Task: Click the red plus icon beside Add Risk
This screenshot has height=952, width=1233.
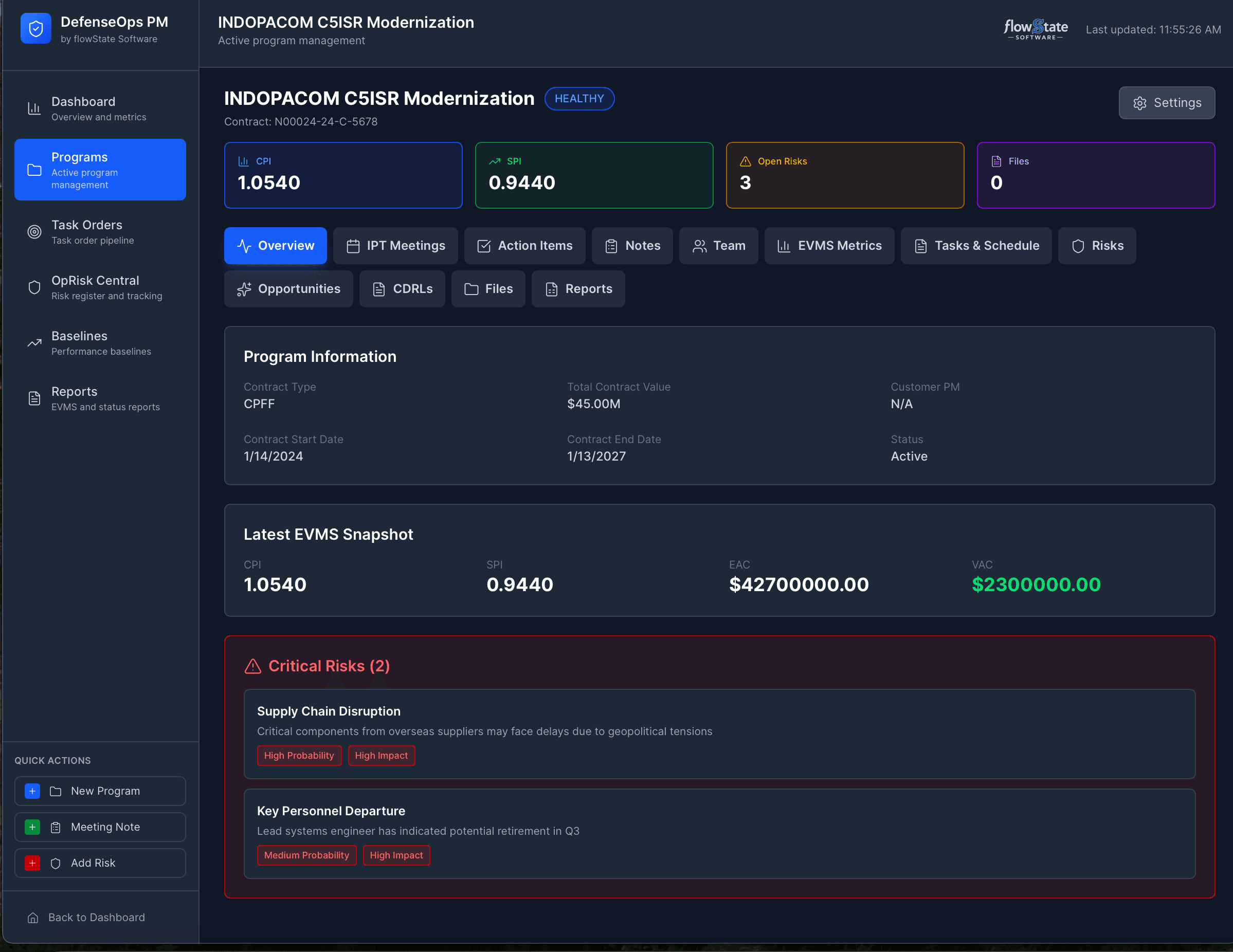Action: pos(32,864)
